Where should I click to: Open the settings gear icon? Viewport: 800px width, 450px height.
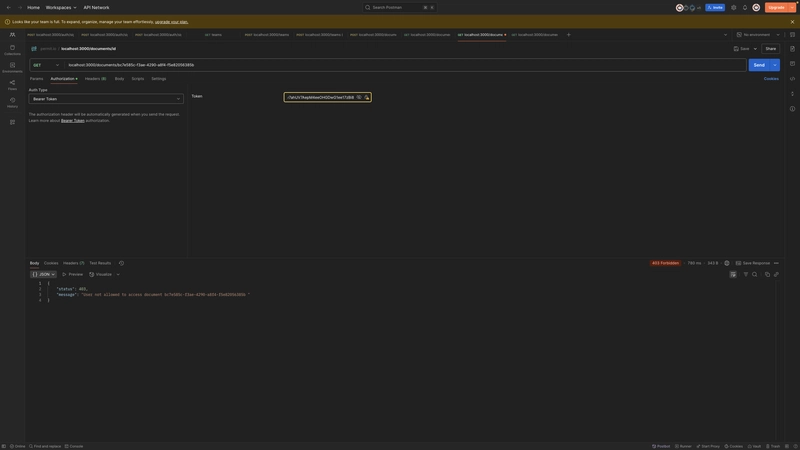(x=734, y=8)
